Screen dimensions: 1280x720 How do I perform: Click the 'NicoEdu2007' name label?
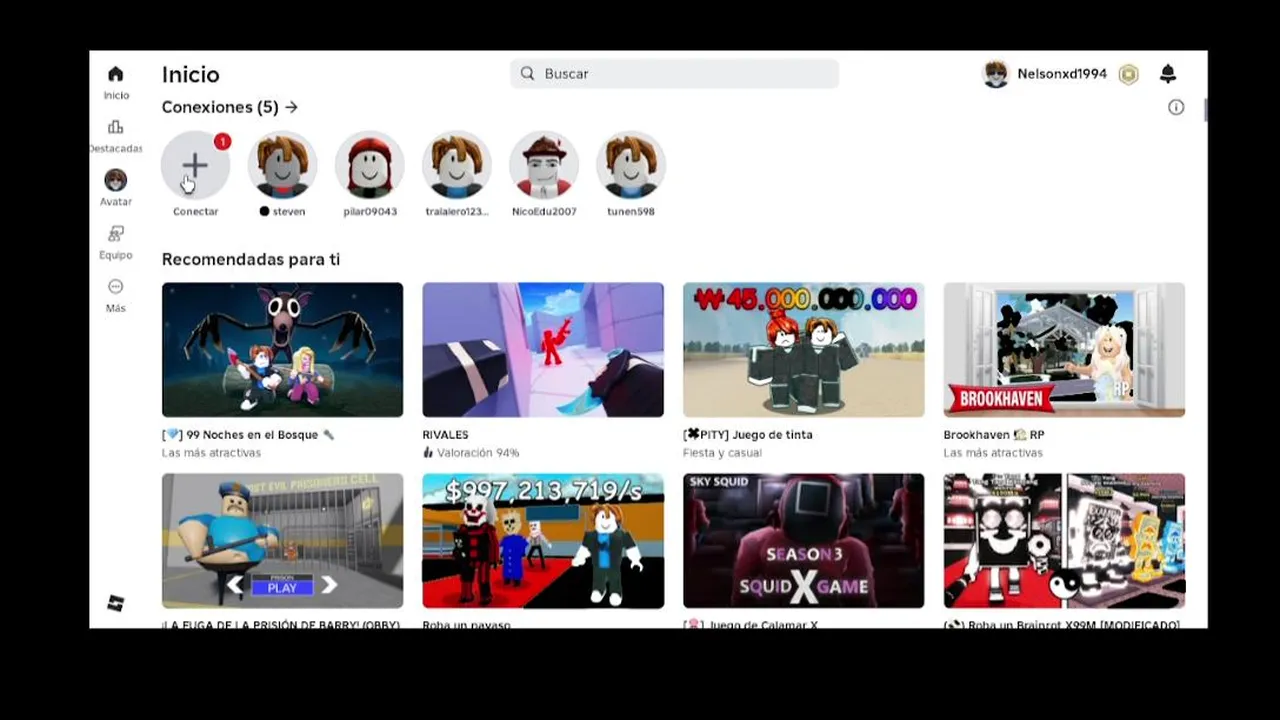544,212
